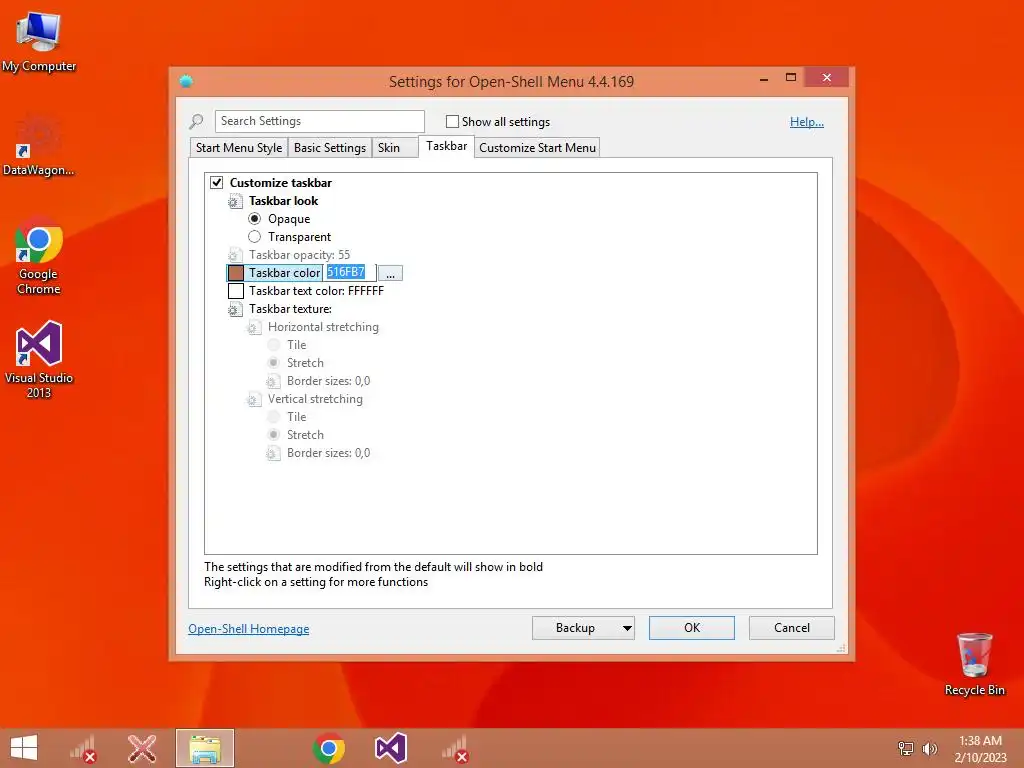Minimize the Open-Shell settings window
The image size is (1024, 768).
point(763,78)
